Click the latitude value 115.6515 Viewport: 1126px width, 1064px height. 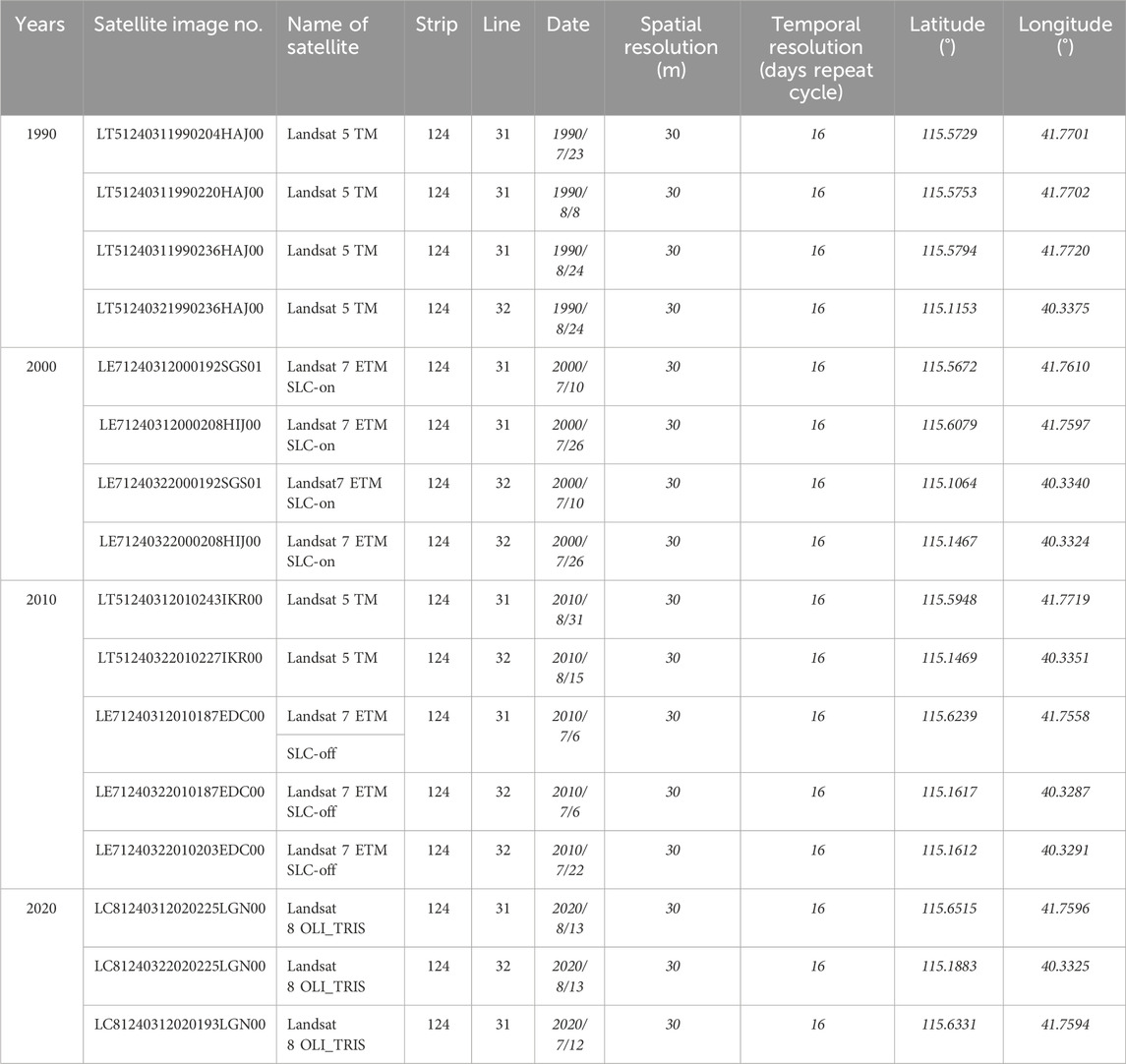point(949,909)
